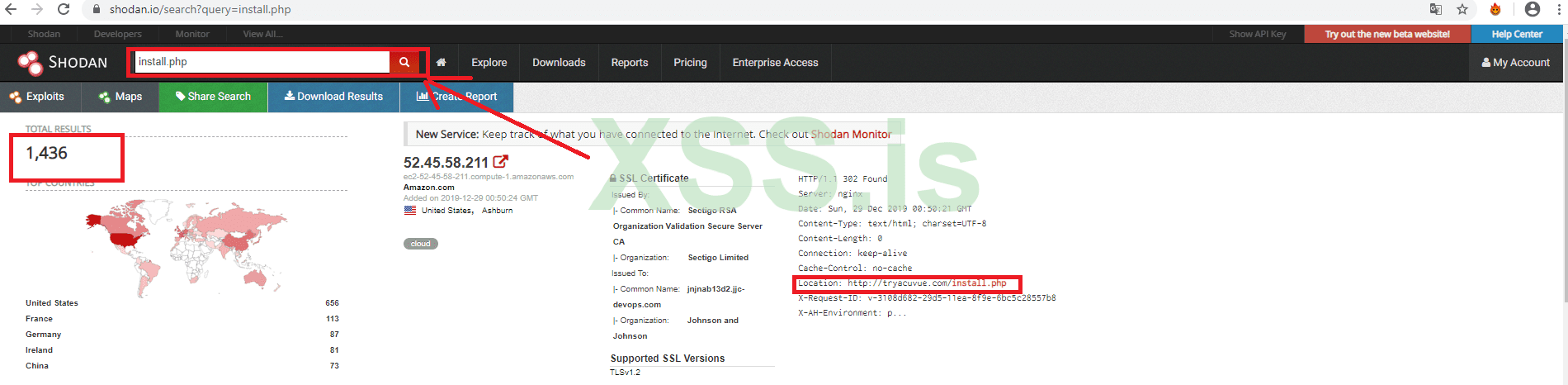Viewport: 1568px width, 385px height.
Task: Open the Help Center
Action: click(x=1517, y=34)
